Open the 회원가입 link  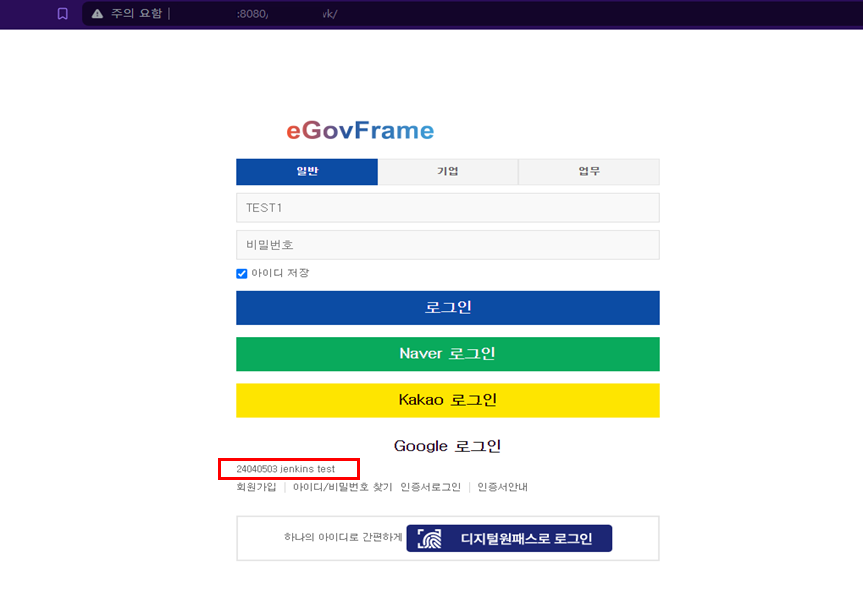[x=256, y=487]
